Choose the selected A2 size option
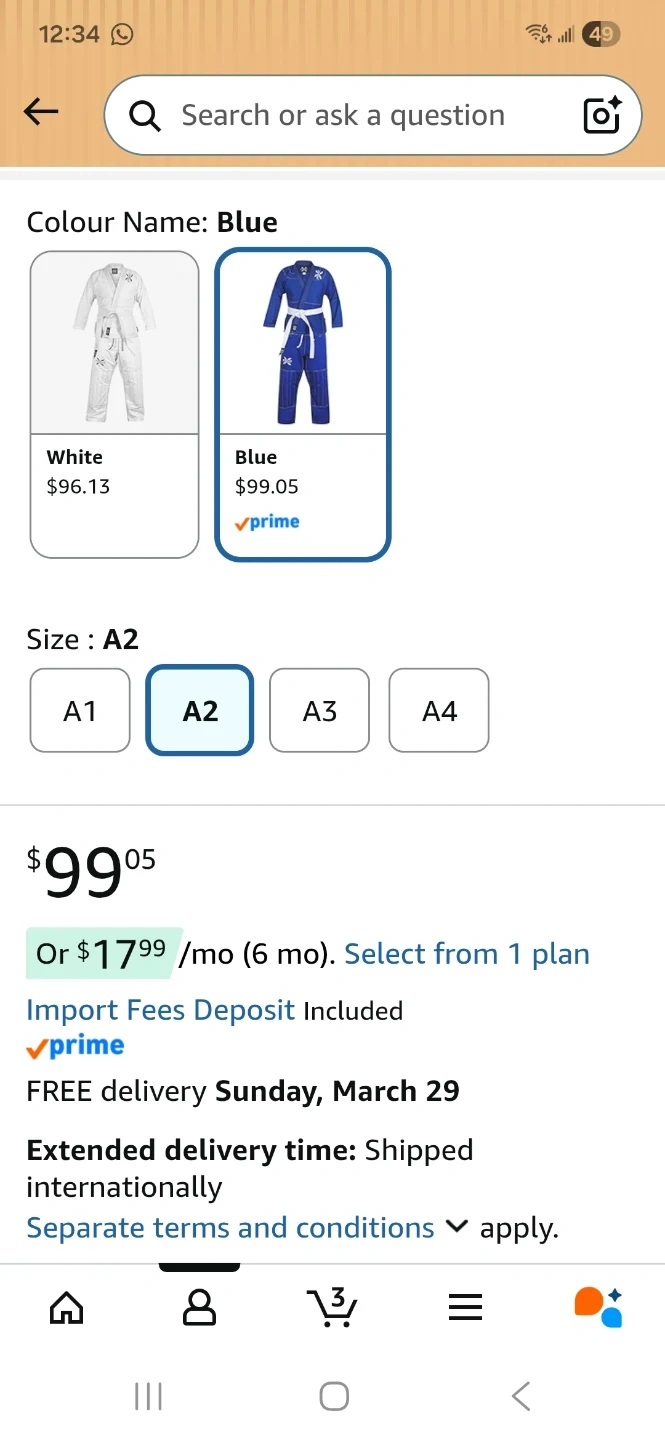The width and height of the screenshot is (665, 1440). pos(200,711)
